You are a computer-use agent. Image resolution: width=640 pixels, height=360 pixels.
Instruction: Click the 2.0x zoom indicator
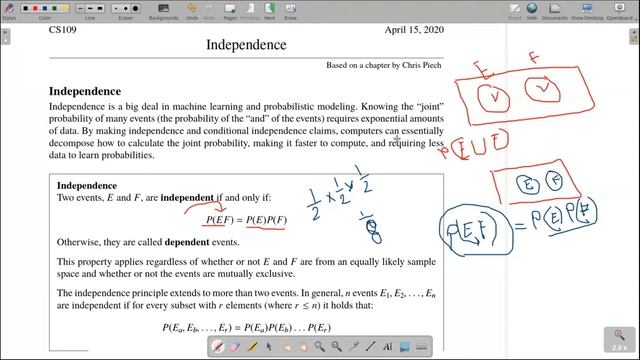coord(619,340)
